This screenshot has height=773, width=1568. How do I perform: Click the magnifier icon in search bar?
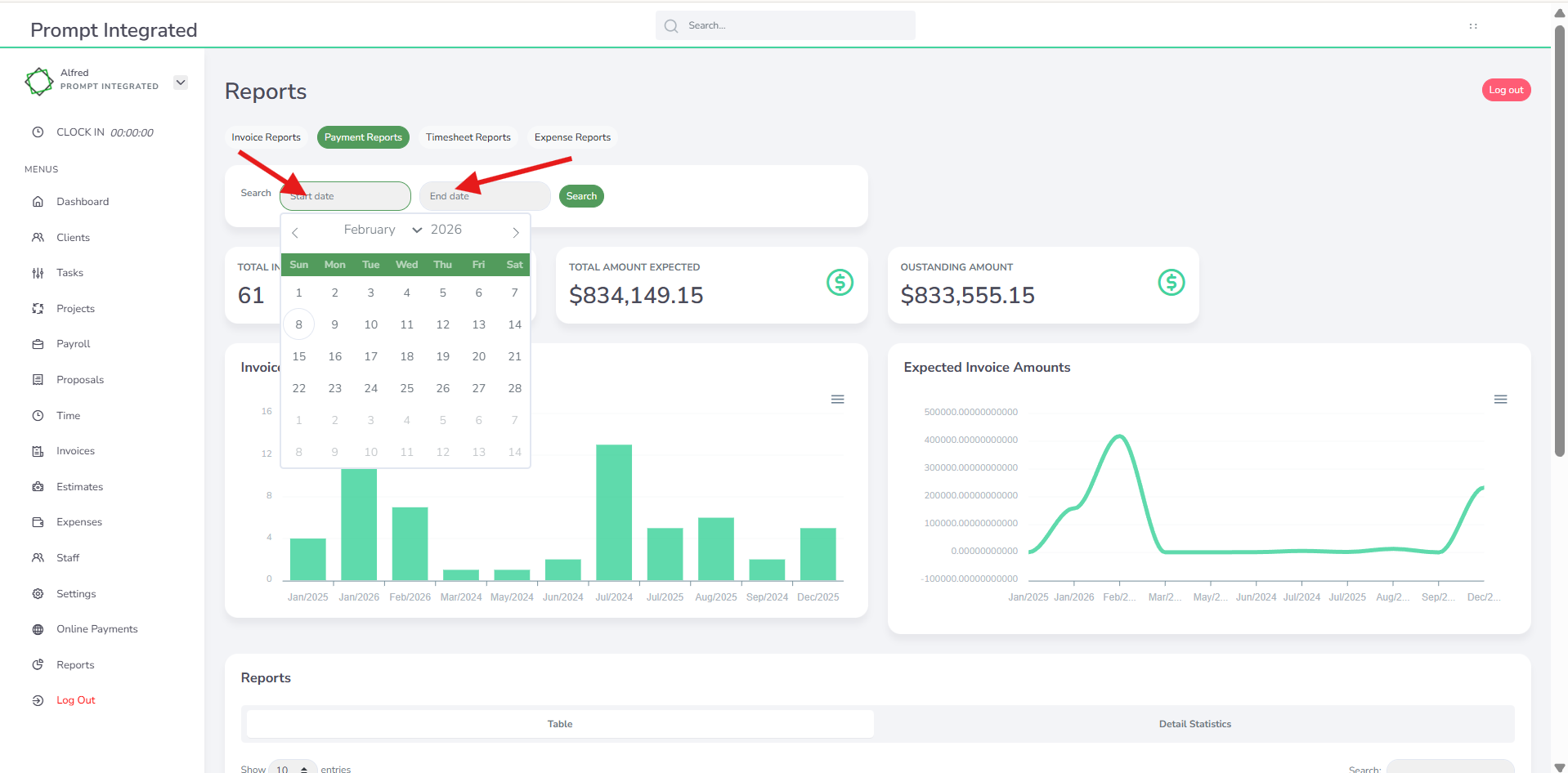pyautogui.click(x=671, y=26)
